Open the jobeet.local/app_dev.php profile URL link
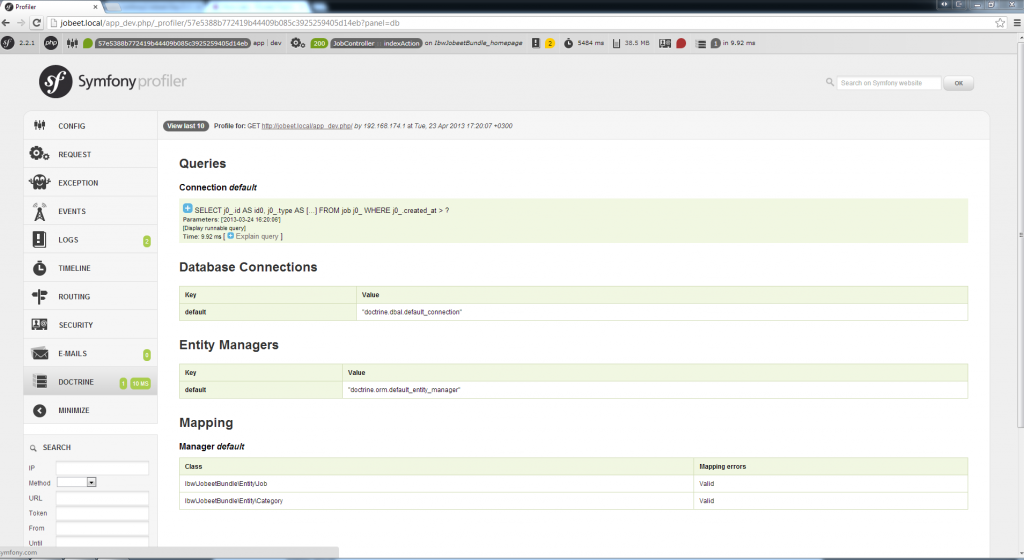Image resolution: width=1024 pixels, height=560 pixels. 306,126
